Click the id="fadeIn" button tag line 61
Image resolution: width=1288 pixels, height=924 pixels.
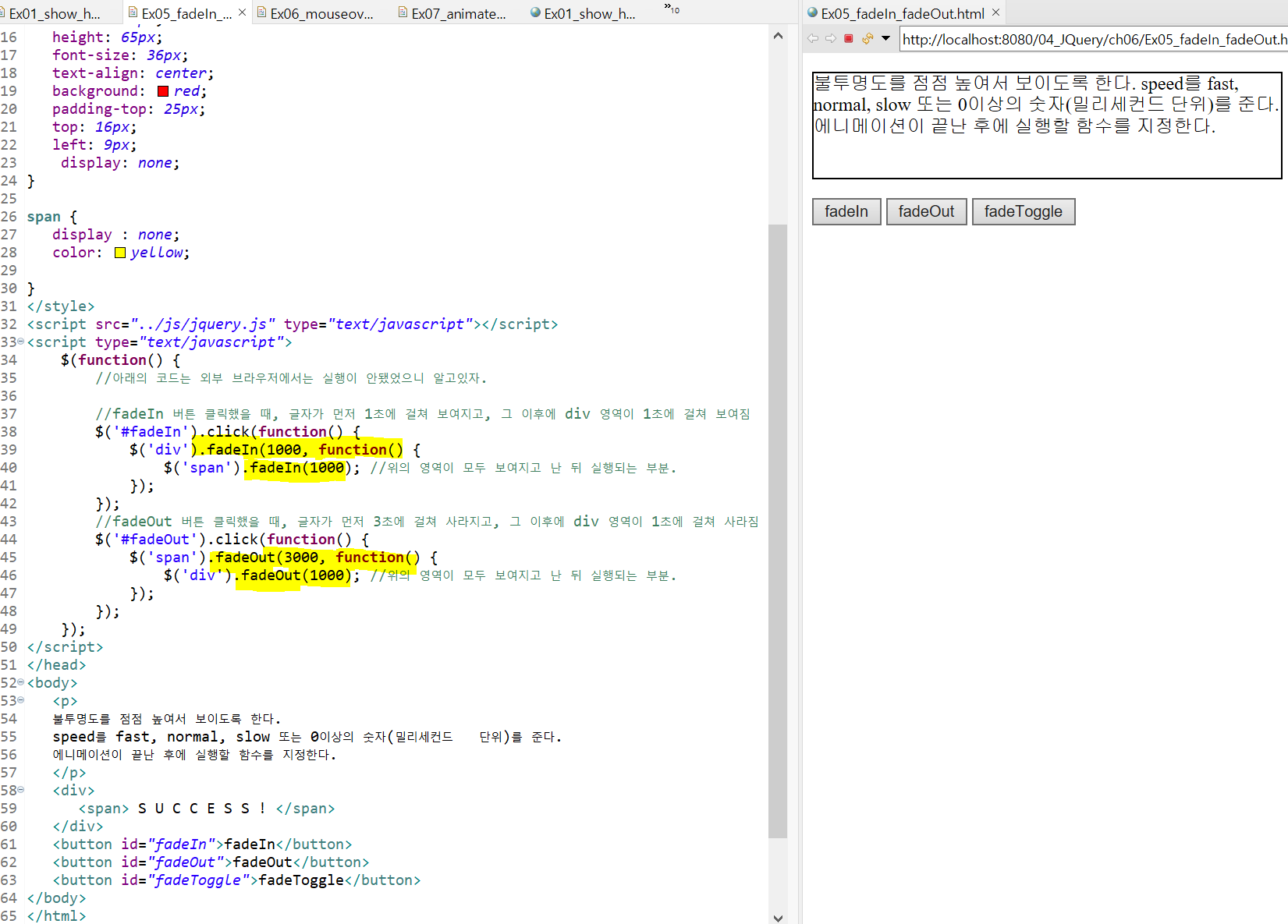(x=202, y=844)
